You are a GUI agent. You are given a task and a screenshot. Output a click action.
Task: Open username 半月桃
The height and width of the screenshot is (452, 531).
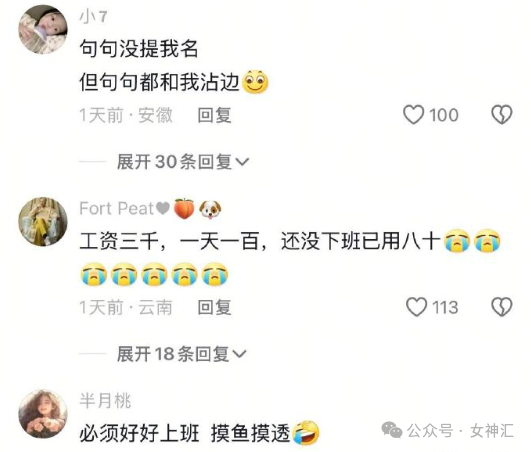(x=105, y=401)
